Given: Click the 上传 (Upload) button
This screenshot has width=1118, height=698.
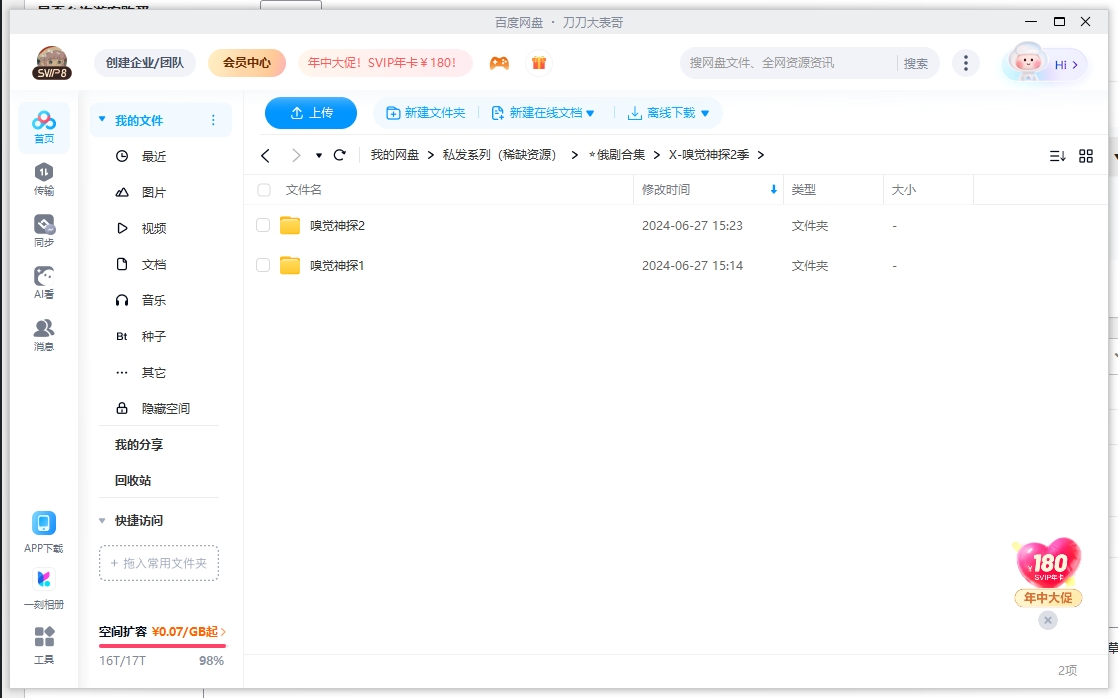Looking at the screenshot, I should coord(310,112).
